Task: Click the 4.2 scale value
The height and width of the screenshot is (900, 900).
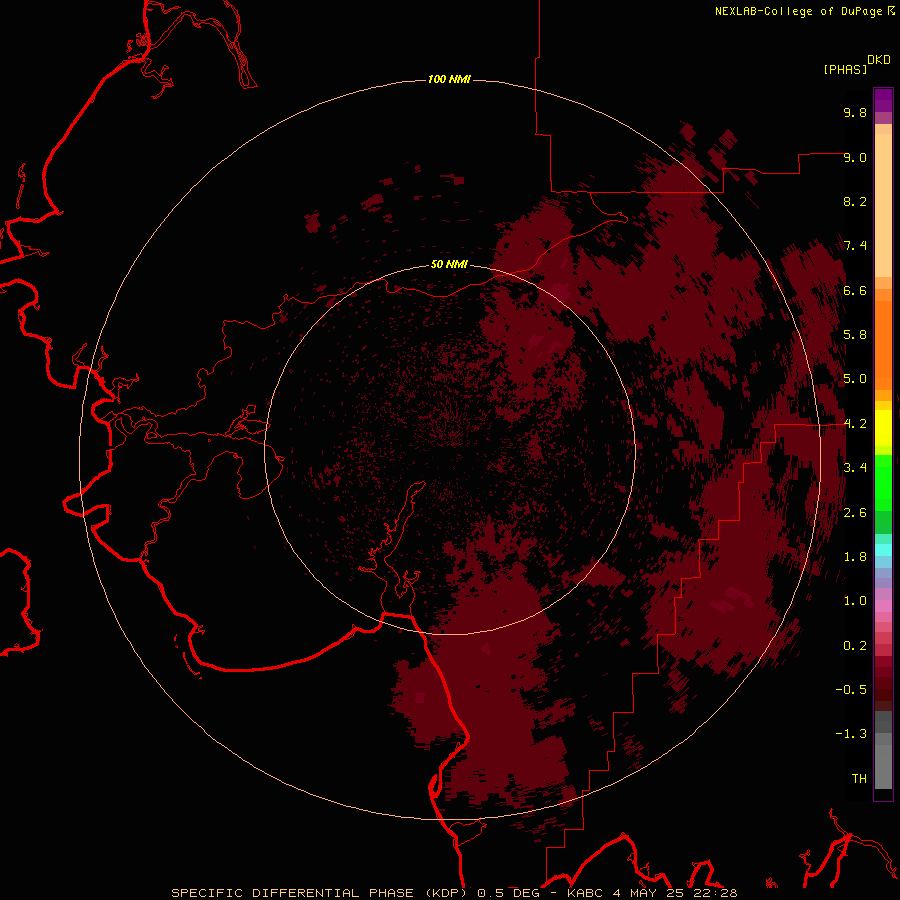Action: pyautogui.click(x=855, y=424)
